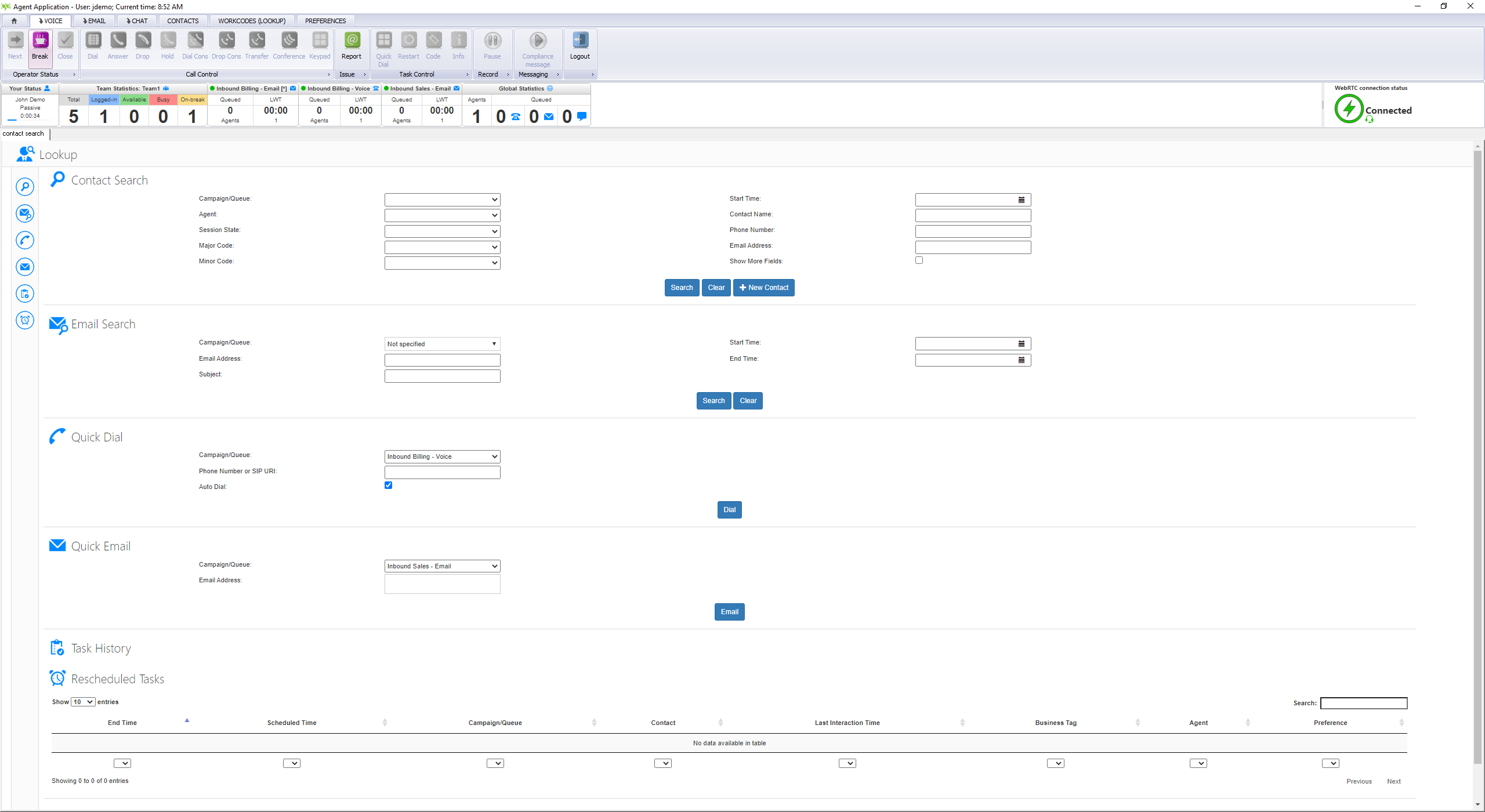Switch to the CONTACTS tab

click(183, 21)
